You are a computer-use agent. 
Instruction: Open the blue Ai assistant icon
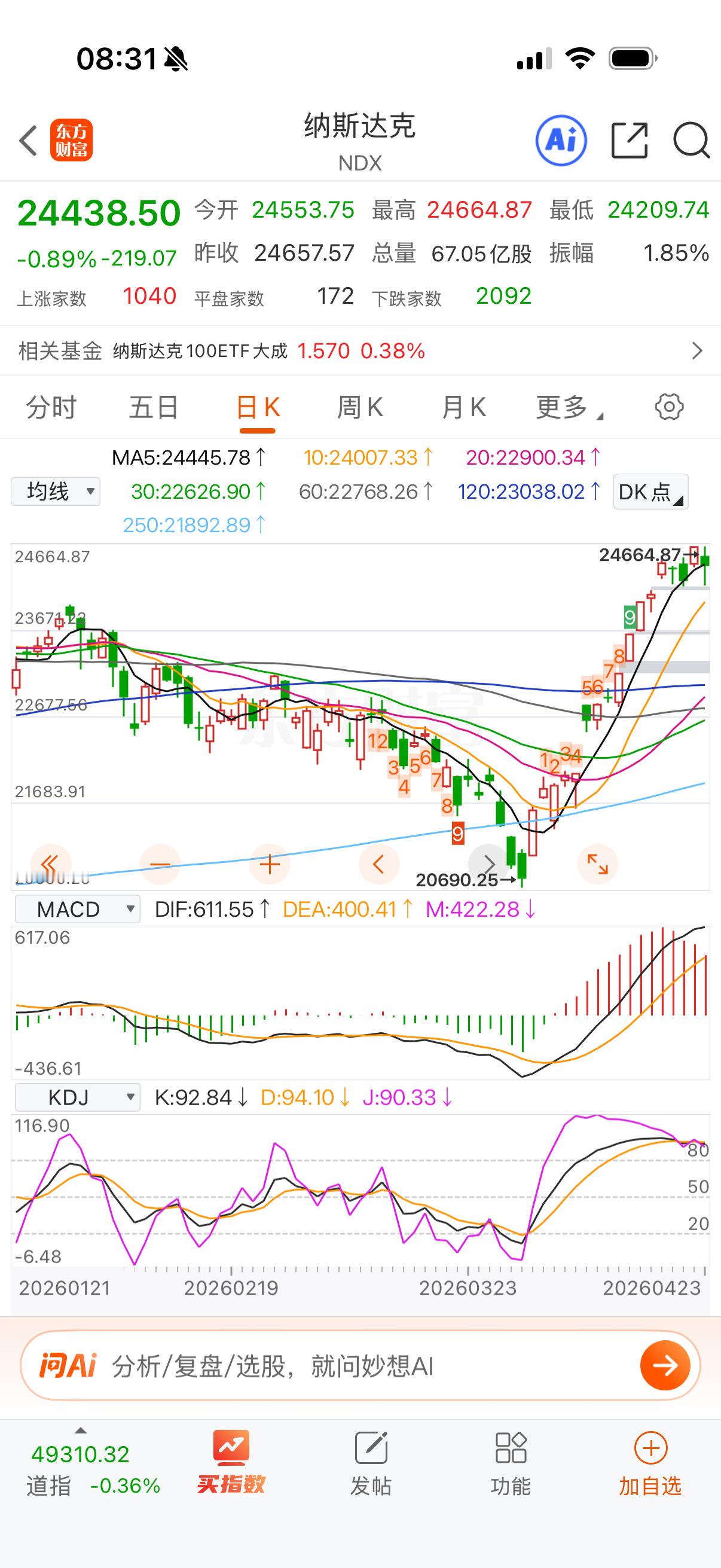(x=561, y=141)
